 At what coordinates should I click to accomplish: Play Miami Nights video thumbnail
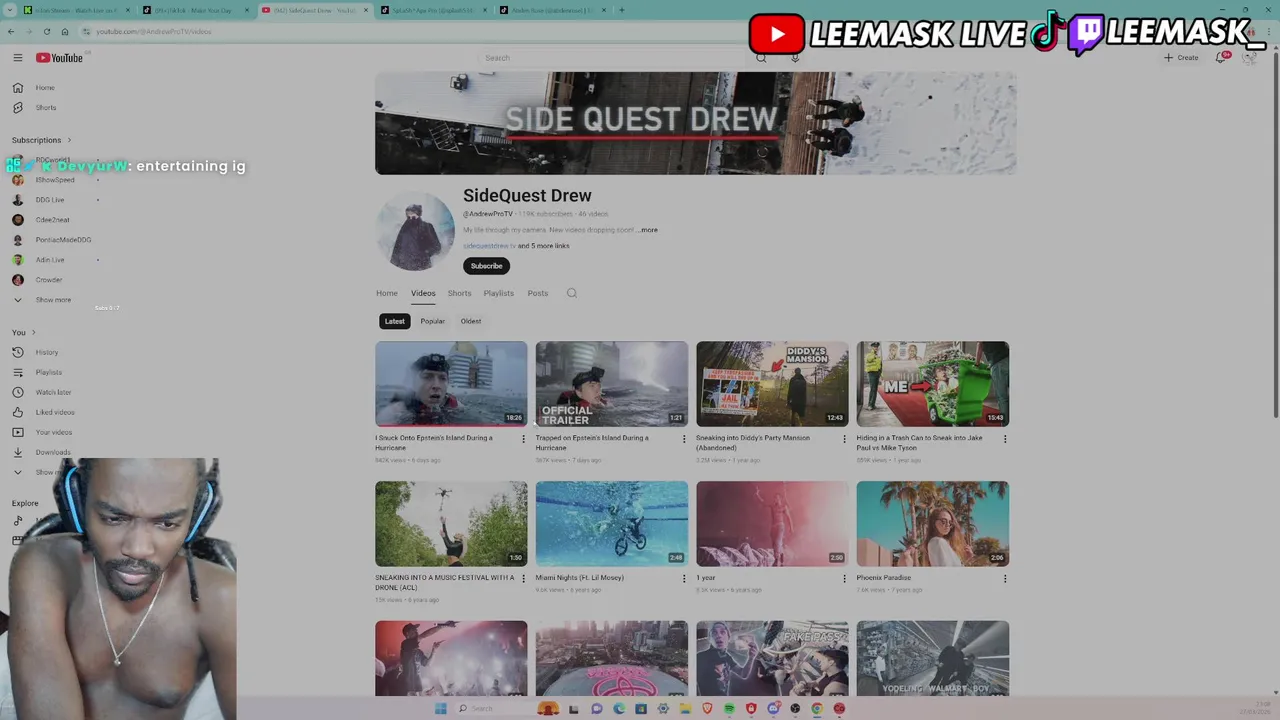coord(611,524)
